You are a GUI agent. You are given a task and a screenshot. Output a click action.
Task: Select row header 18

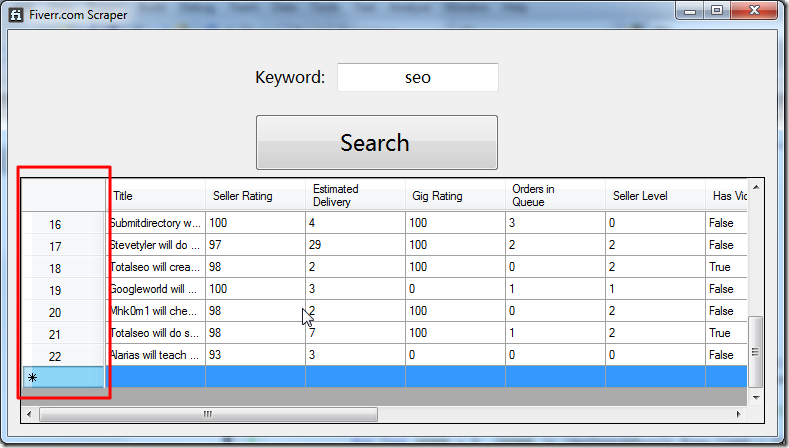63,267
